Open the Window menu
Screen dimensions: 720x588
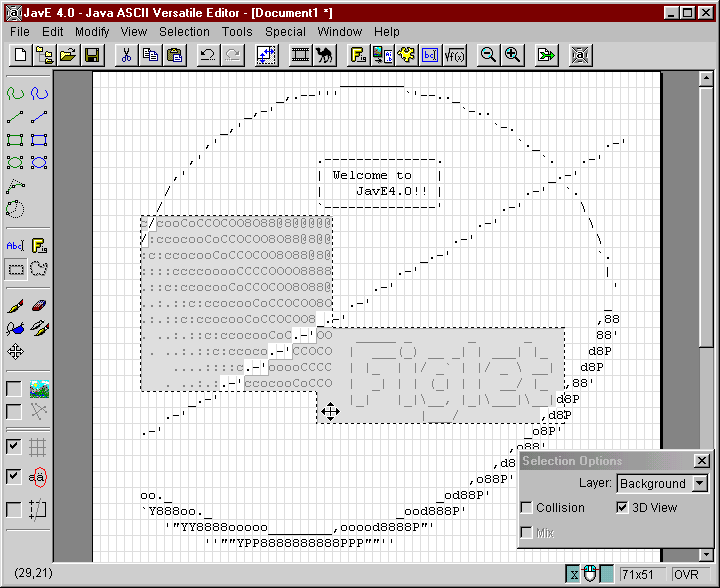[339, 32]
